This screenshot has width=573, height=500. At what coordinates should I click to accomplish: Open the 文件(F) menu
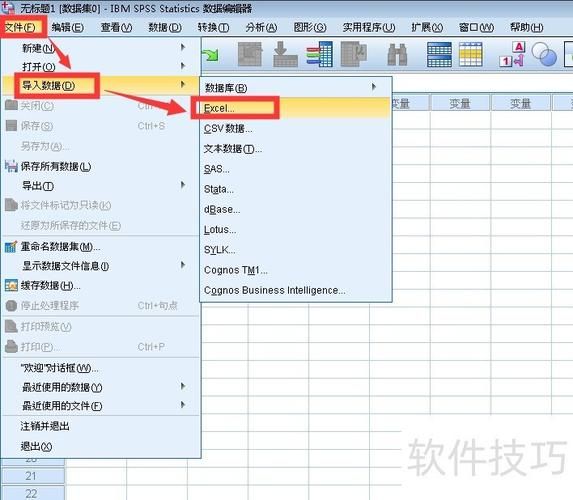pos(20,27)
